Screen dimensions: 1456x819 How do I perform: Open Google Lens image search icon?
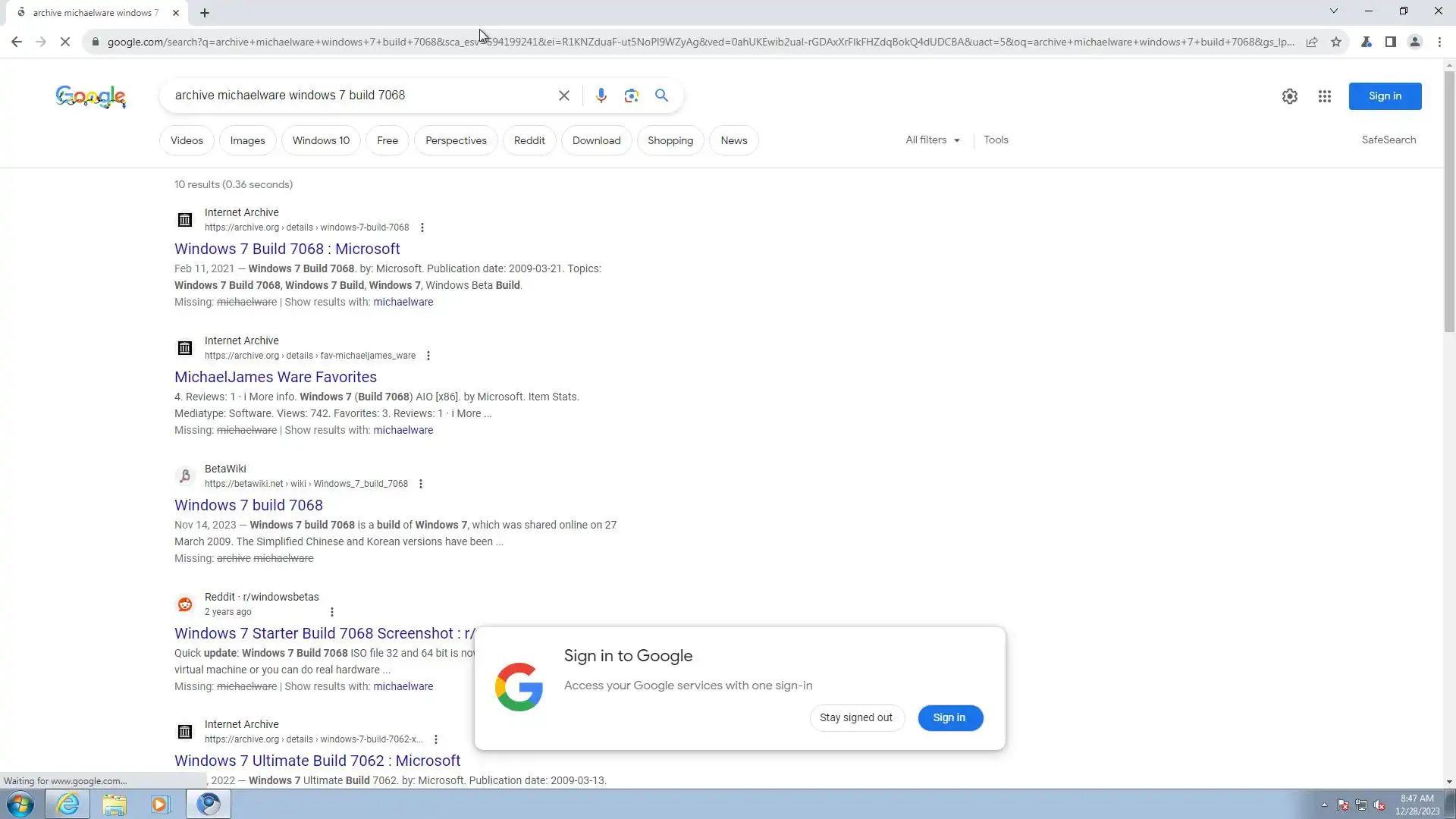coord(631,96)
